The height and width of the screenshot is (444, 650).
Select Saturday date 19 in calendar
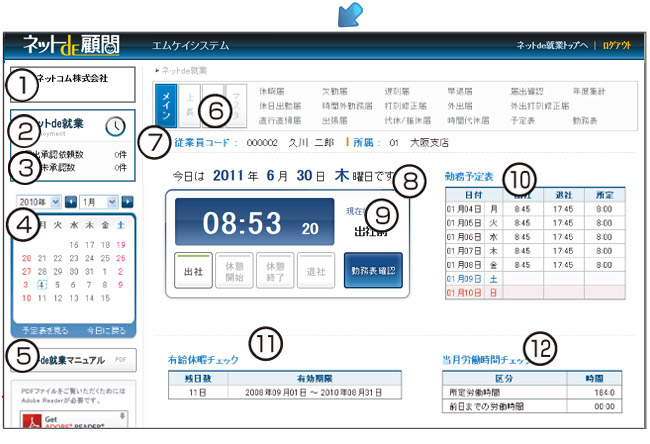[x=121, y=245]
